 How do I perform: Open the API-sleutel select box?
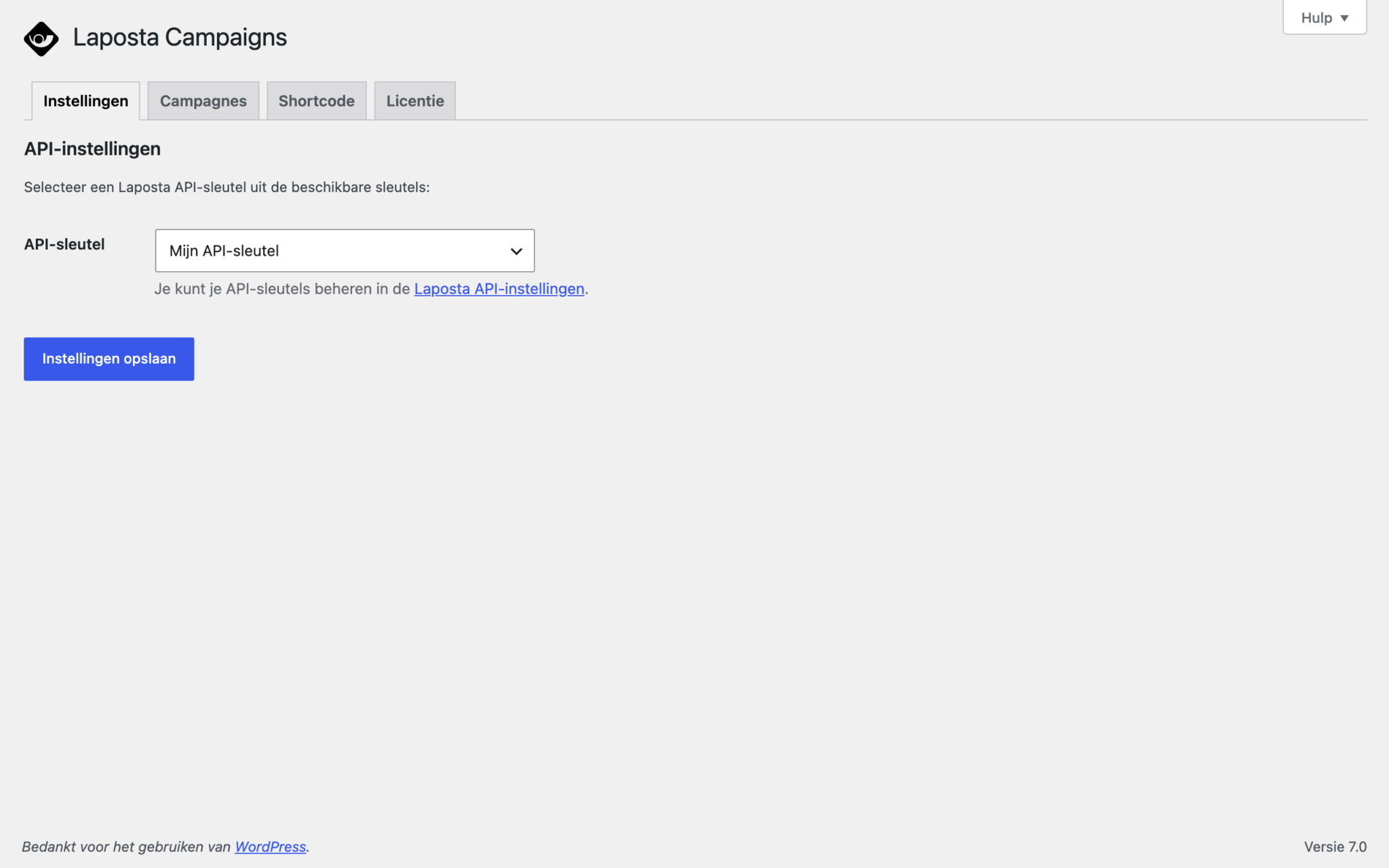[x=345, y=251]
